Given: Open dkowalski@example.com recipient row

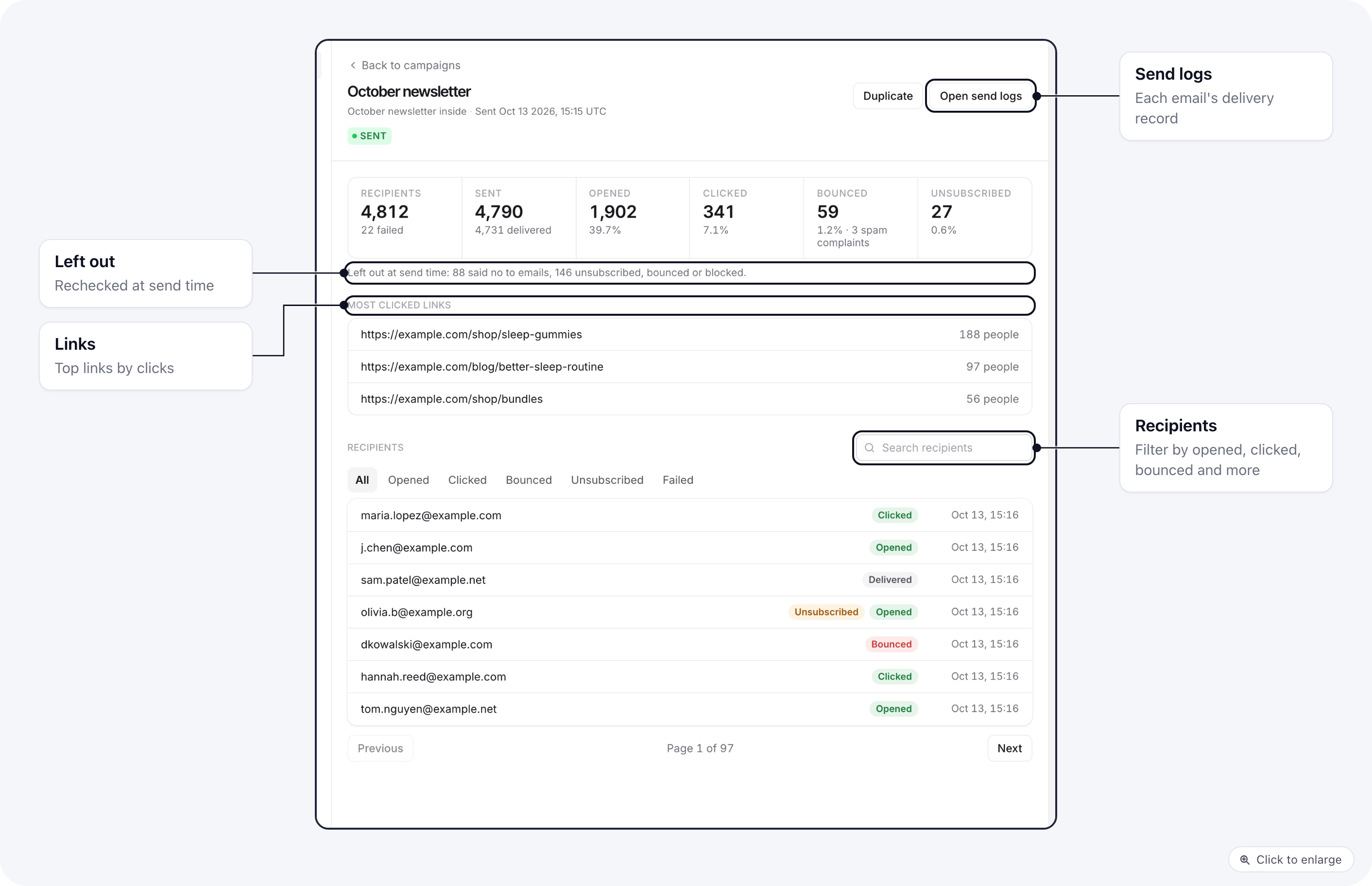Looking at the screenshot, I should (x=689, y=644).
